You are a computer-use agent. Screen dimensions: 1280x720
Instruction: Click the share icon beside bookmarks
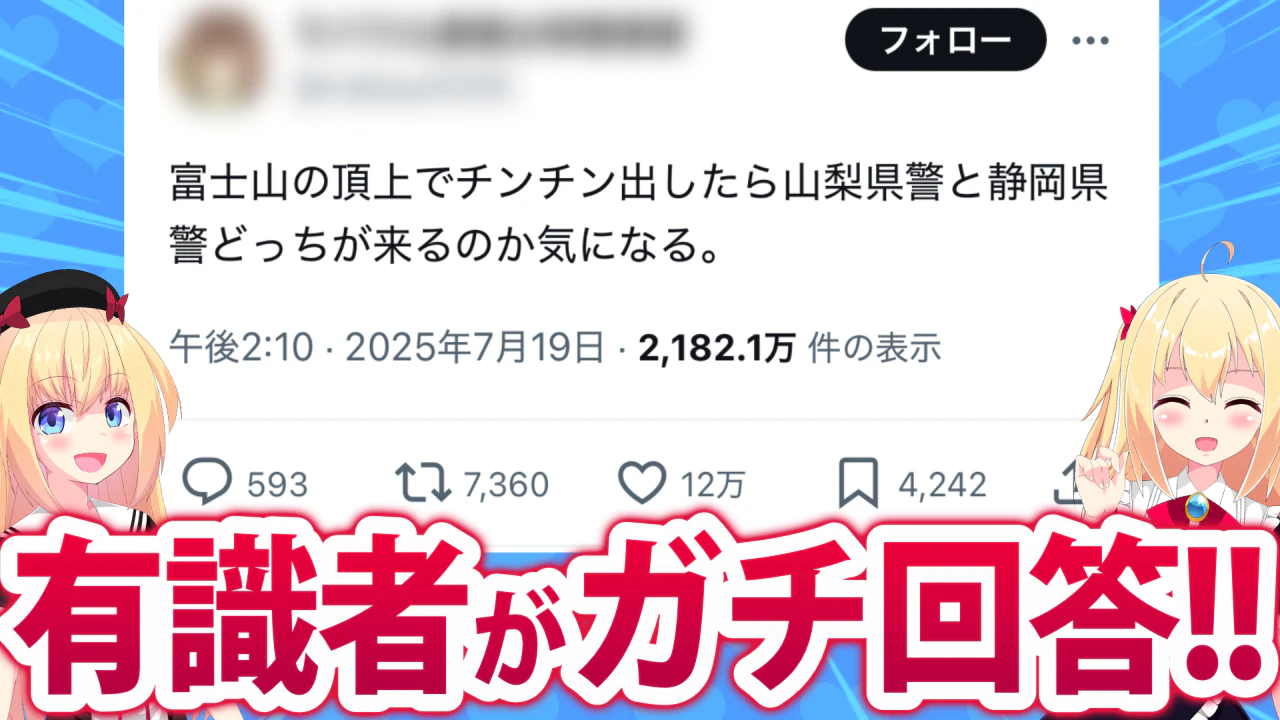coord(1070,485)
